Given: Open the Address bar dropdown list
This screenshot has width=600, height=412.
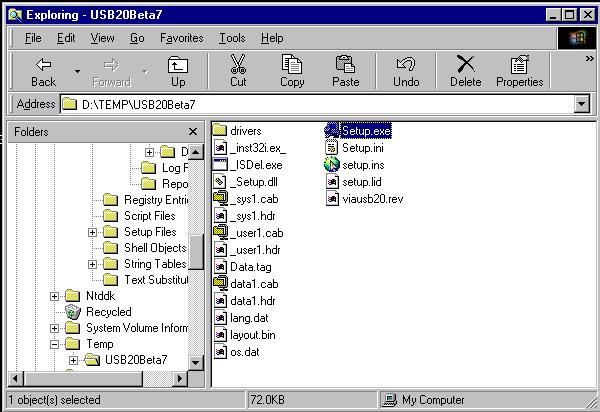Looking at the screenshot, I should (x=581, y=104).
